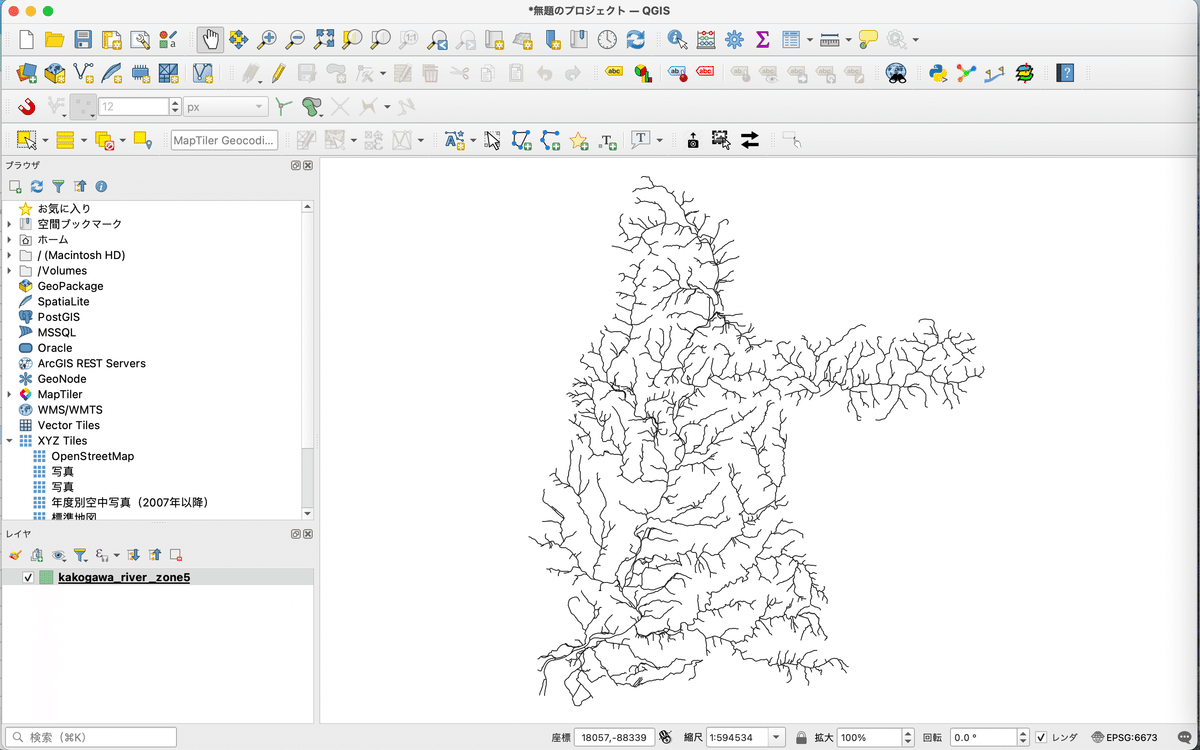Select the PostGIS browser entry
The width and height of the screenshot is (1200, 750).
pyautogui.click(x=58, y=317)
